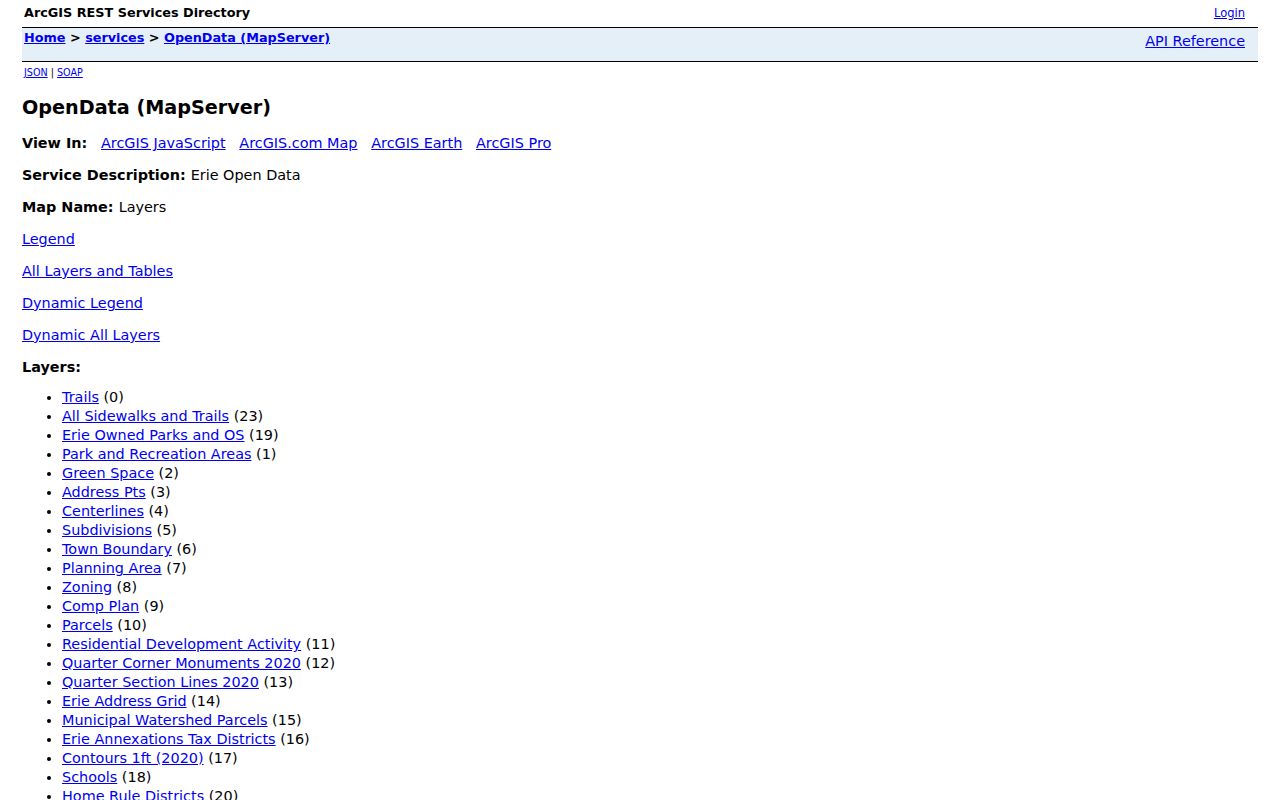Image resolution: width=1280 pixels, height=800 pixels.
Task: Open the Address Pts layer
Action: [104, 492]
